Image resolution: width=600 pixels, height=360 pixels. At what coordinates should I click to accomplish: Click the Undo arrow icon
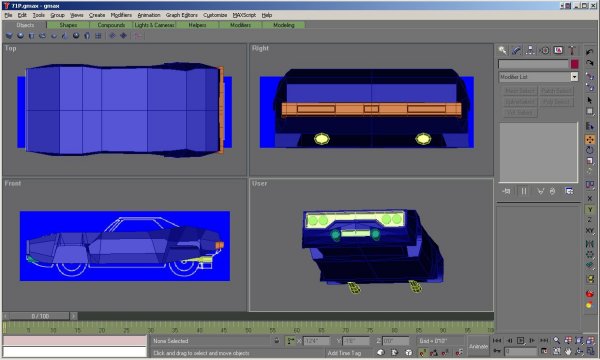590,52
